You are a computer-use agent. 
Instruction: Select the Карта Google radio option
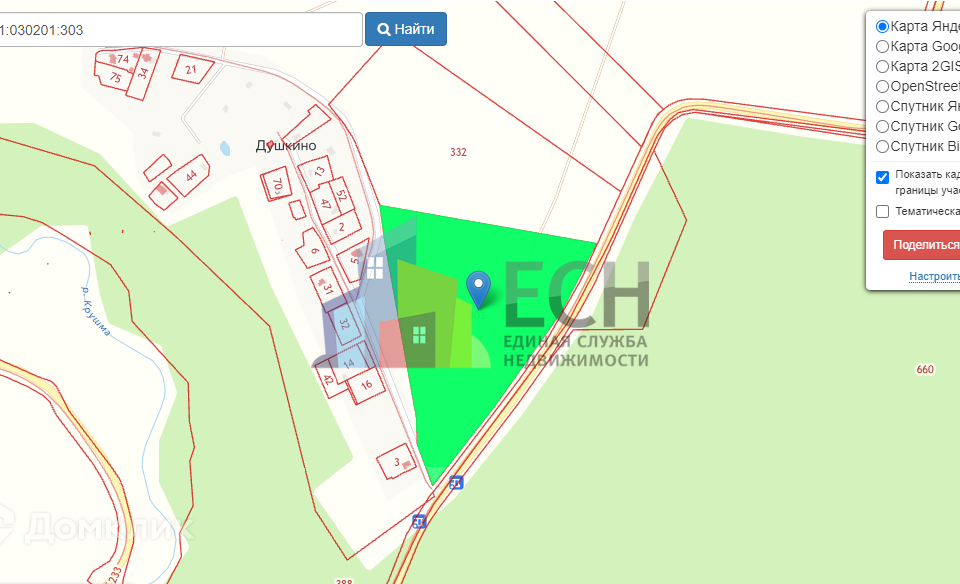click(x=882, y=47)
